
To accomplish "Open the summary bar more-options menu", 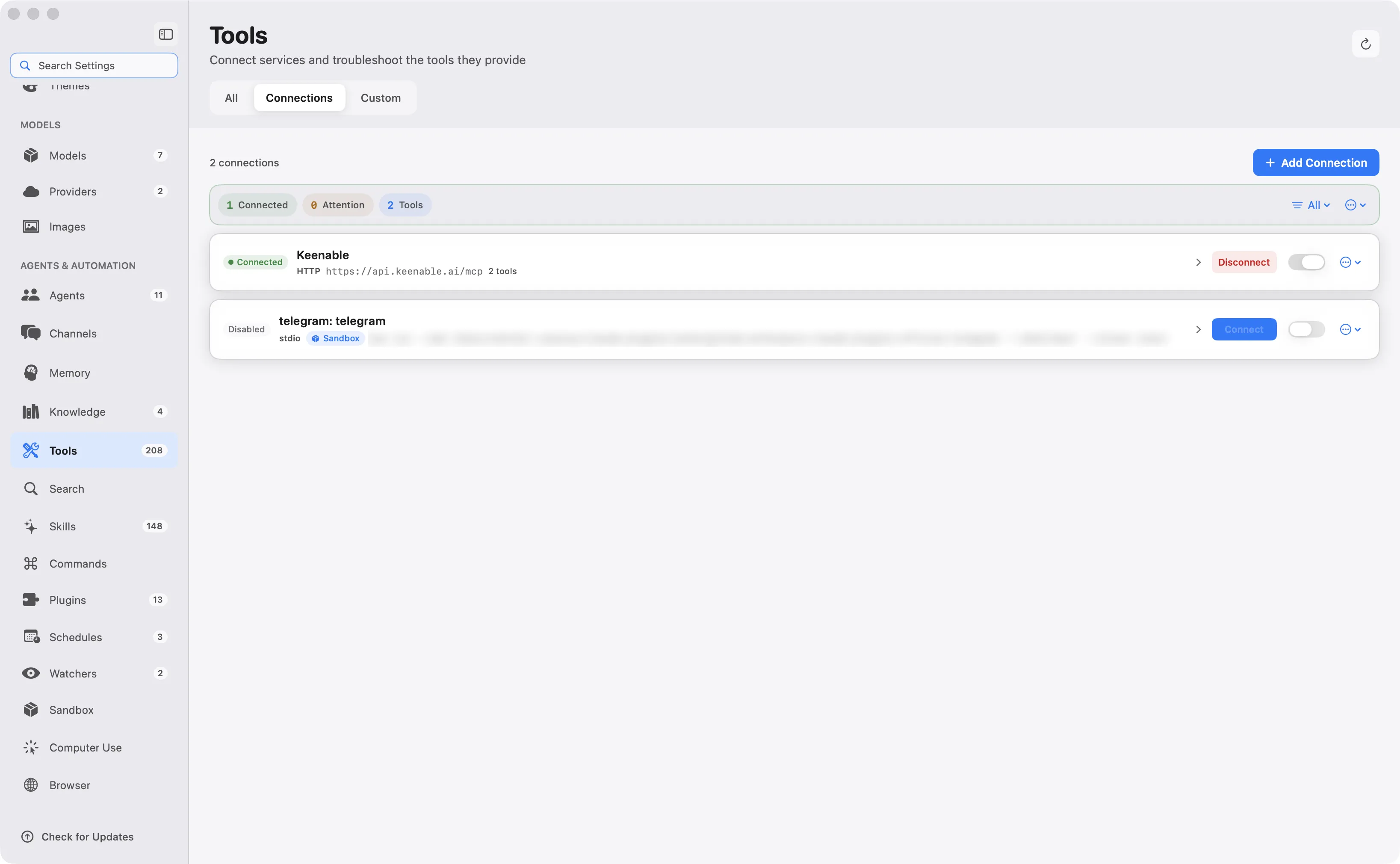I will click(x=1355, y=205).
